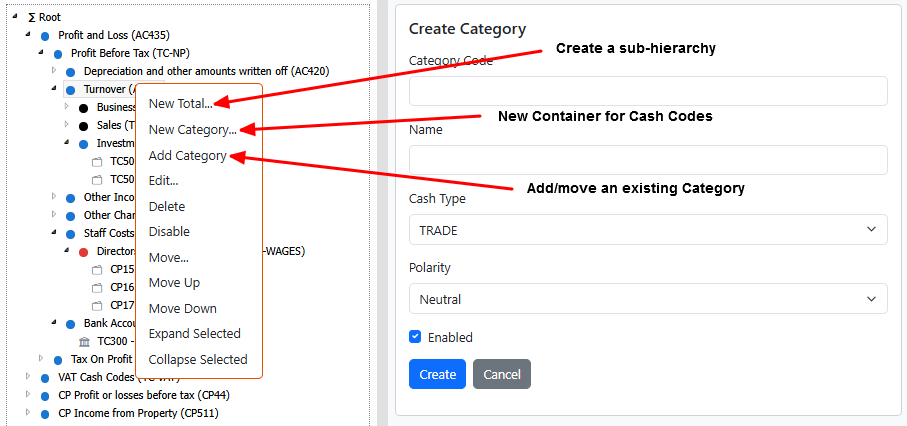This screenshot has height=426, width=907.
Task: Toggle the Enabled checkbox
Action: [x=415, y=337]
